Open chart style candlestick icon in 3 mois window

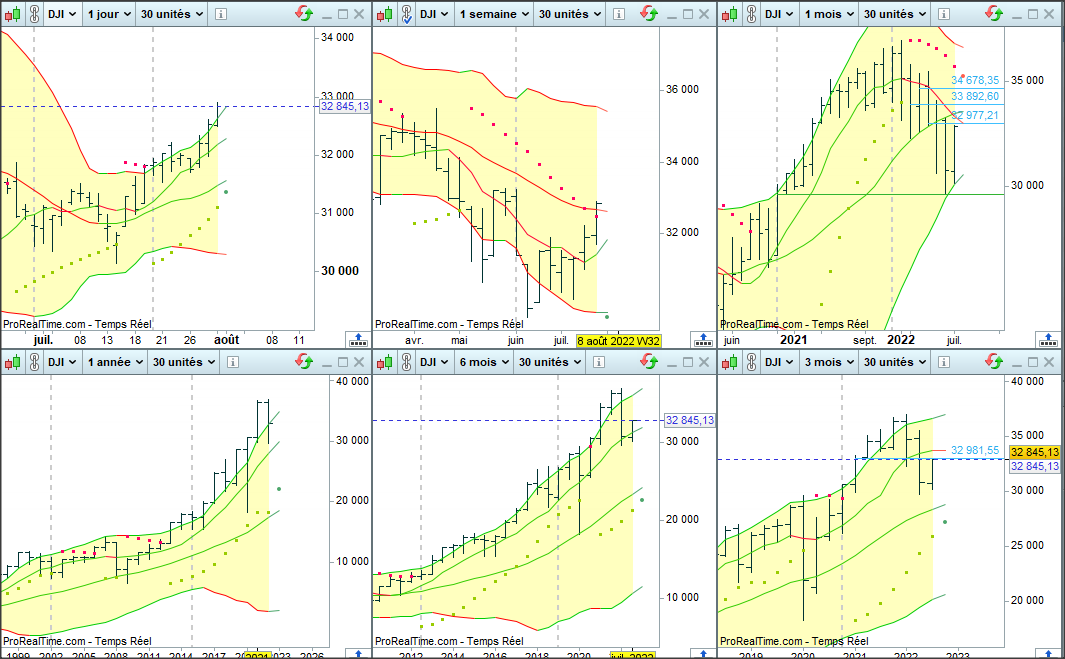point(729,362)
